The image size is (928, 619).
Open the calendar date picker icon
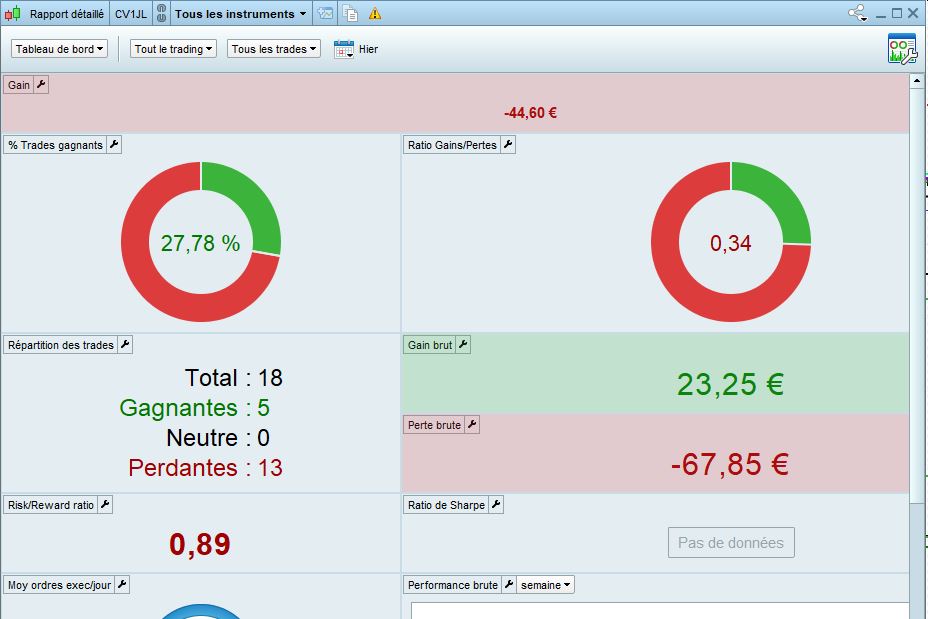pyautogui.click(x=344, y=49)
